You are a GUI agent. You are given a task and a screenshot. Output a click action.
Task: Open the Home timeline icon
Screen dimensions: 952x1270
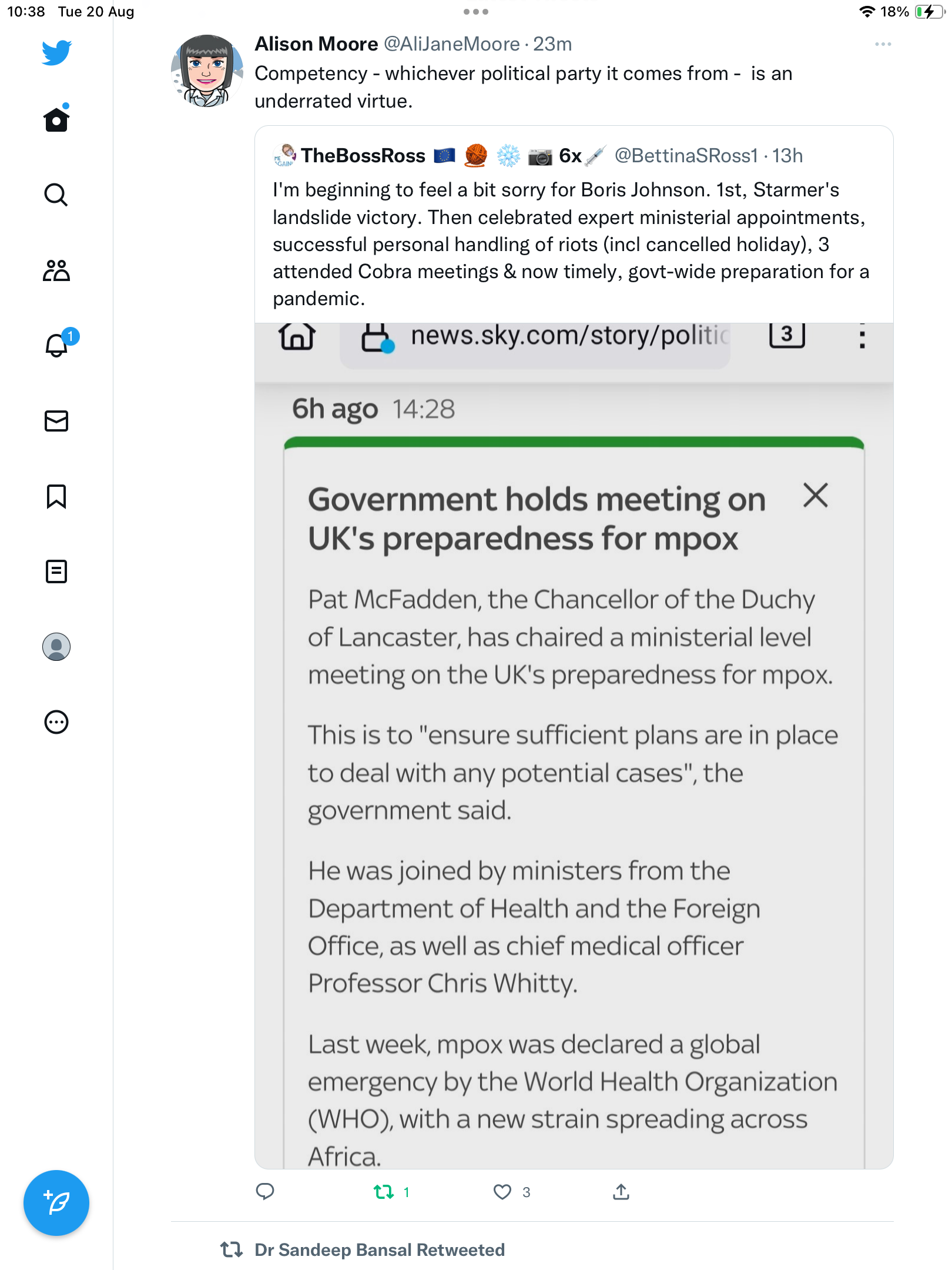click(x=56, y=119)
